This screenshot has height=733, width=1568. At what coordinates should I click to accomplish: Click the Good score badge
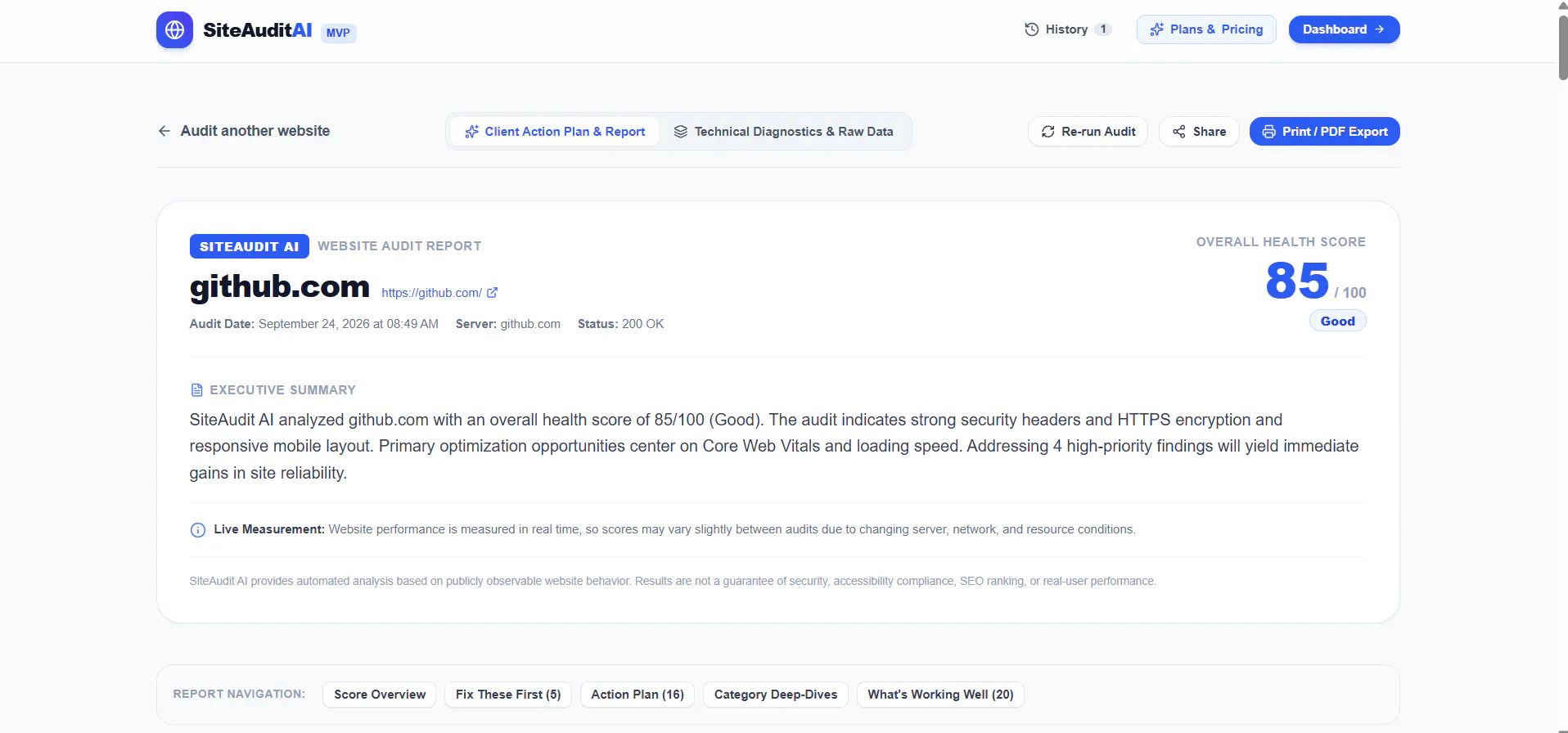click(x=1337, y=322)
